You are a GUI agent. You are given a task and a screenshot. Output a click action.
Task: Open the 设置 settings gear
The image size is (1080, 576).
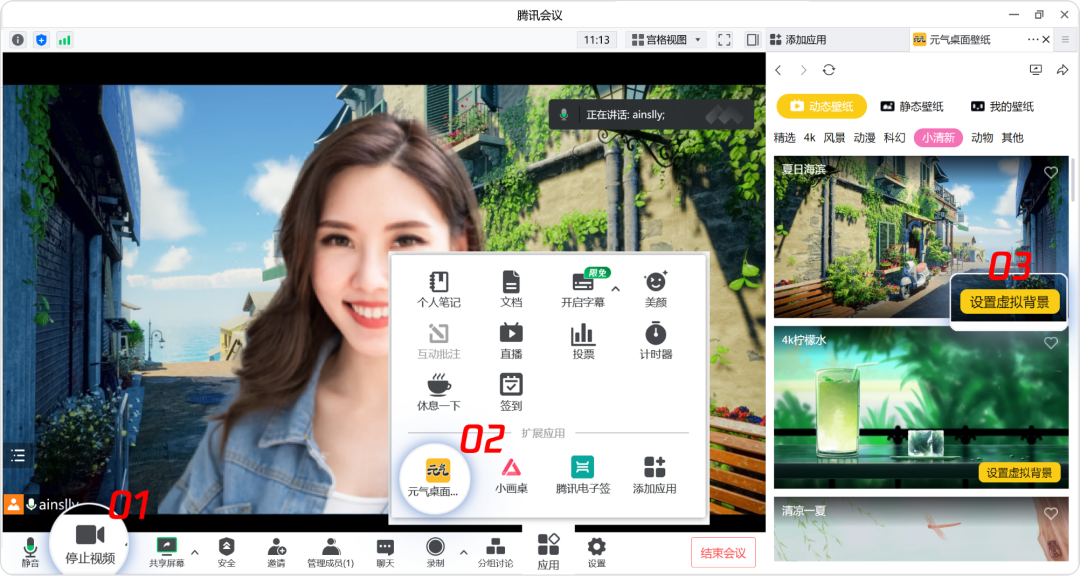click(x=596, y=553)
